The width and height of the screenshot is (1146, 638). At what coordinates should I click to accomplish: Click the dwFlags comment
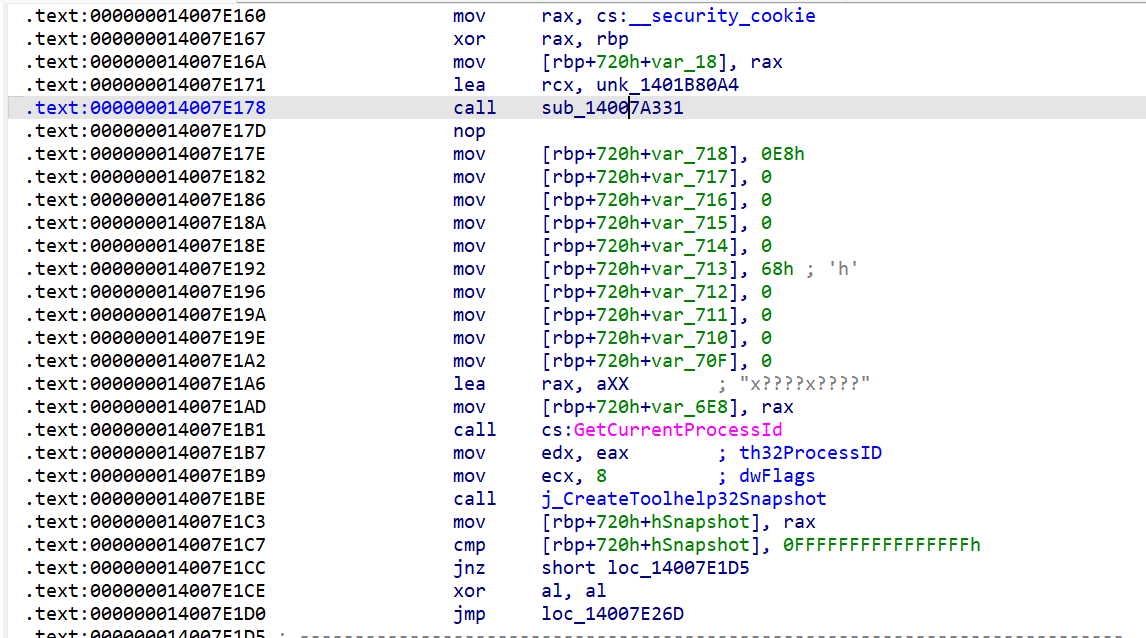click(x=777, y=476)
